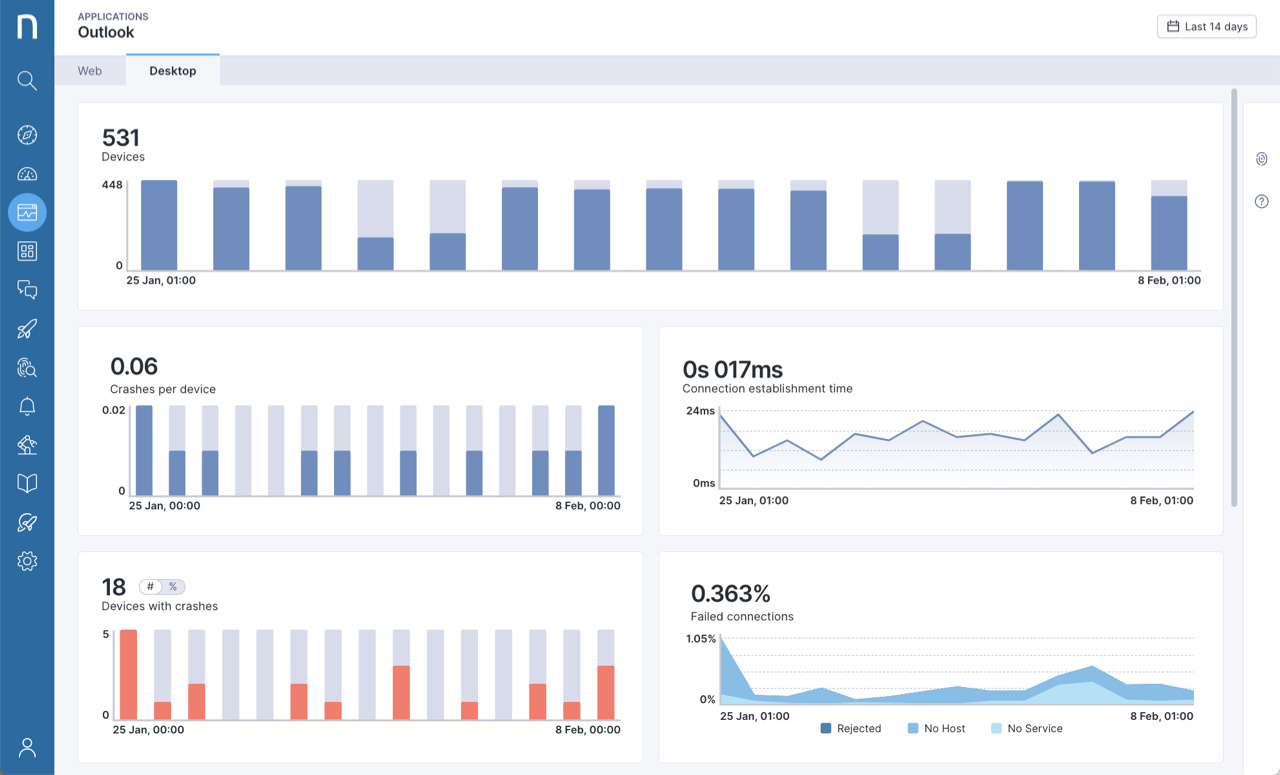Open the Last 14 days date range picker
This screenshot has width=1280, height=775.
[1206, 26]
